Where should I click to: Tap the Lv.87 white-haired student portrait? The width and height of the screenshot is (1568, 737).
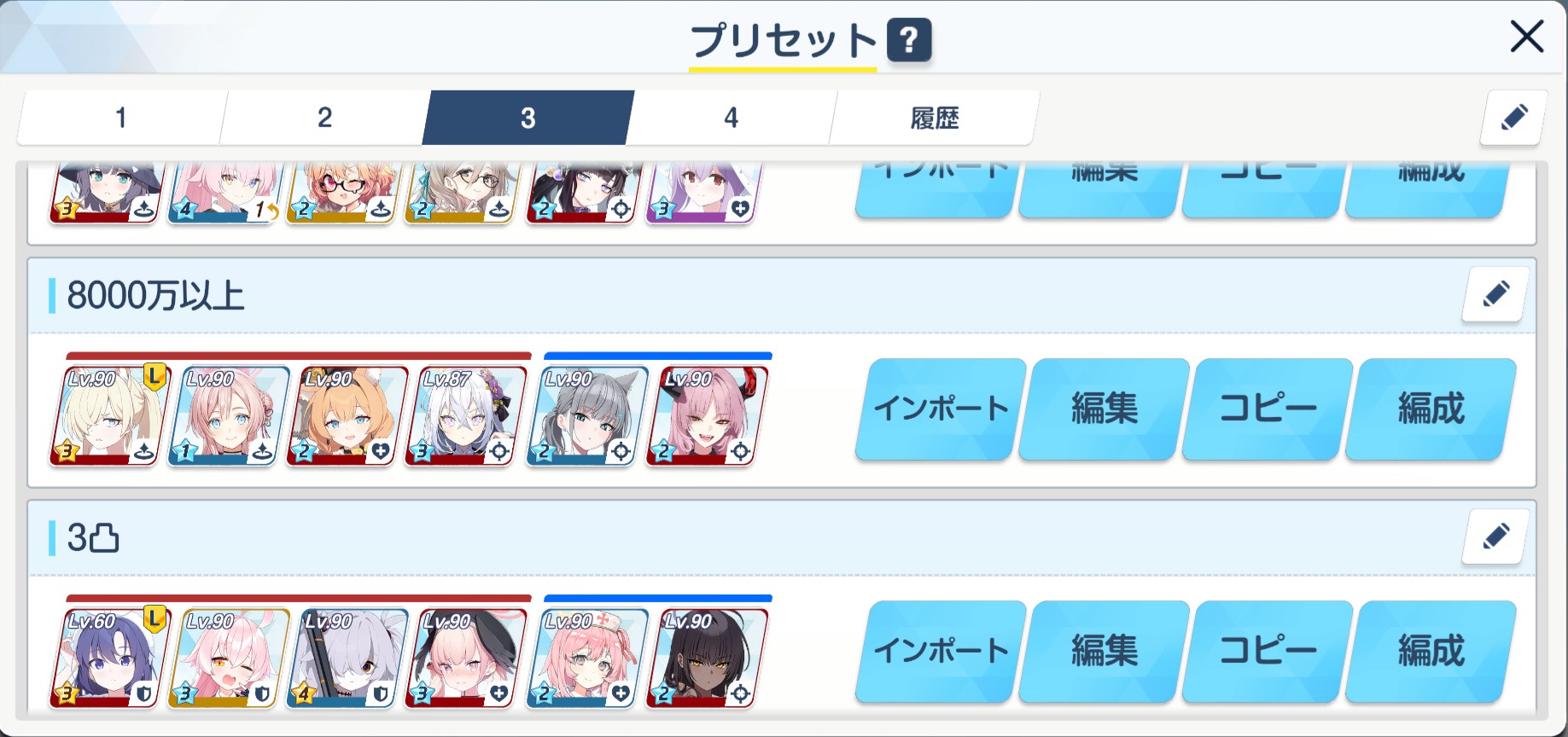(x=464, y=415)
